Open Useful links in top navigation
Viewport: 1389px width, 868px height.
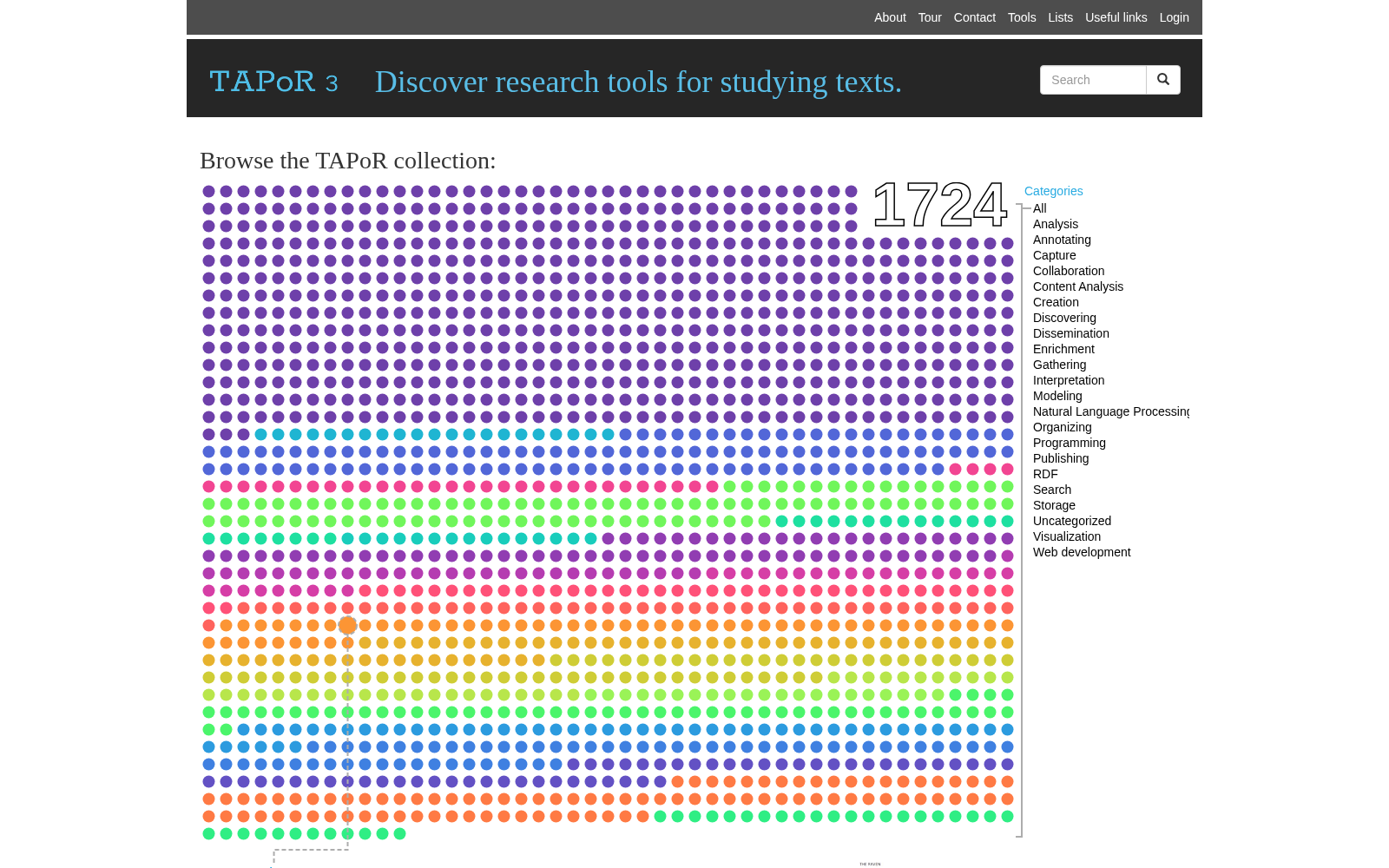[x=1116, y=17]
